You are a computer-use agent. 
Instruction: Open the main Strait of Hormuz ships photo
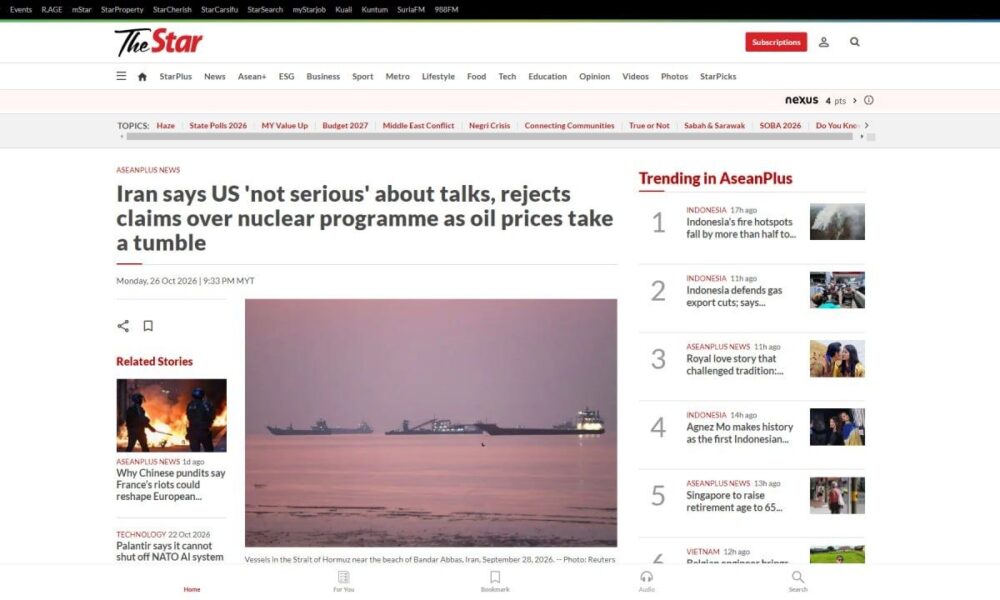click(x=431, y=423)
